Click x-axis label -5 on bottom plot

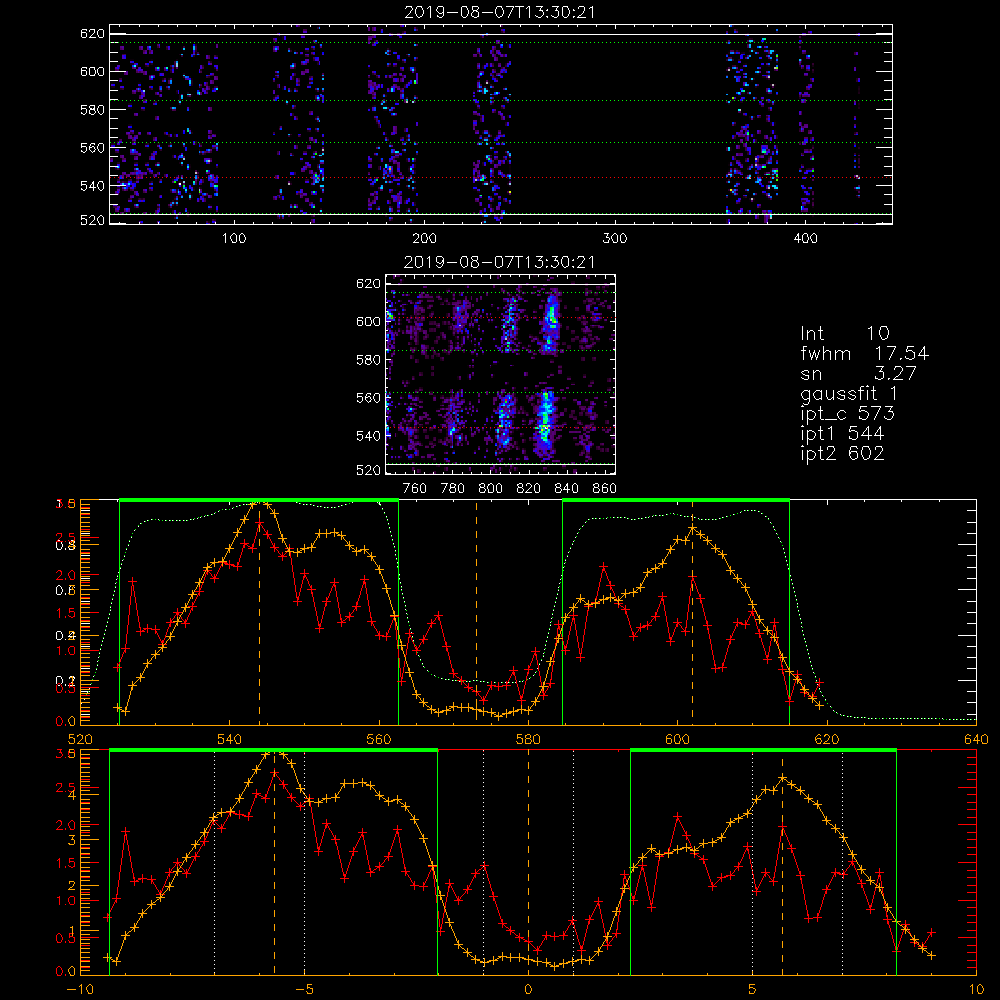pos(305,989)
